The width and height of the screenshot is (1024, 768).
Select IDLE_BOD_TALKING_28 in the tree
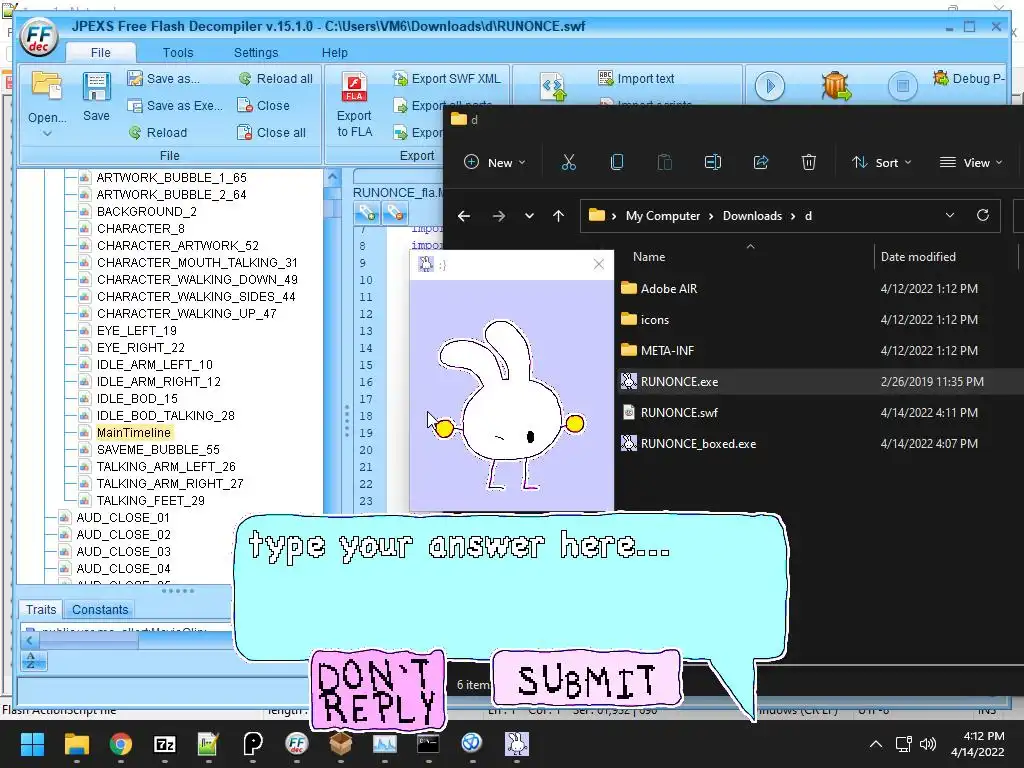pyautogui.click(x=165, y=415)
